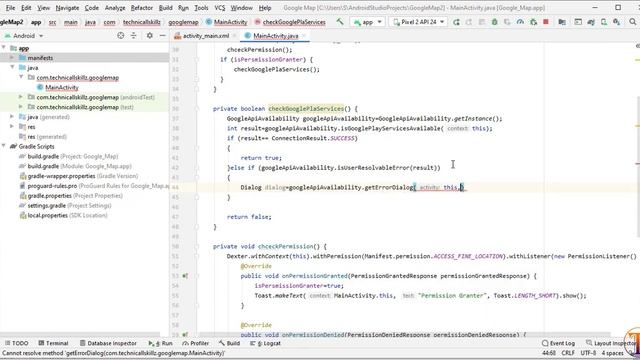This screenshot has width=640, height=360.
Task: Open the Tools menu
Action: pyautogui.click(x=201, y=8)
